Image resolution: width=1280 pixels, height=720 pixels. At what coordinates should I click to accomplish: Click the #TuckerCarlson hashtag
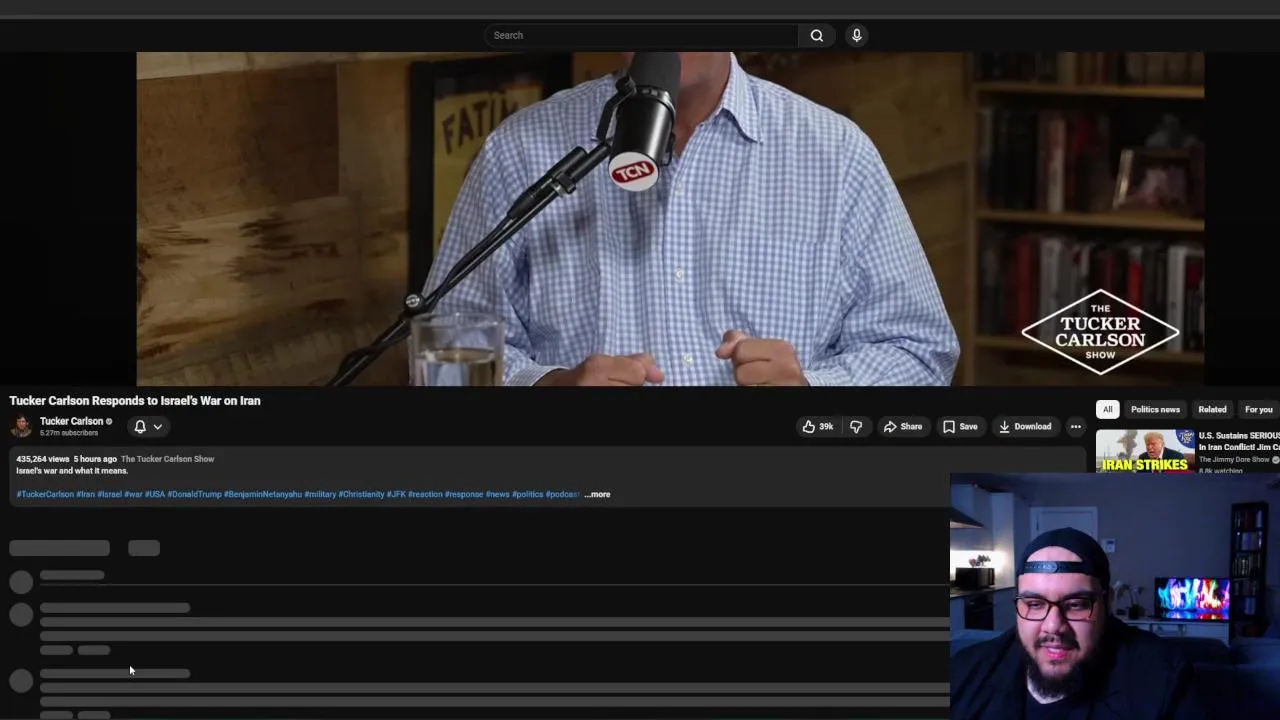click(45, 494)
